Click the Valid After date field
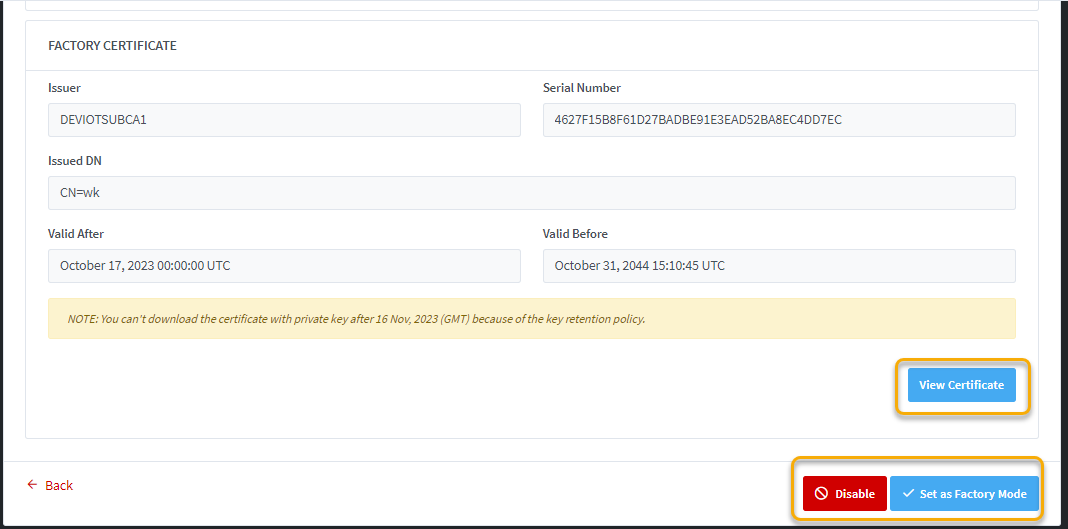Viewport: 1068px width, 529px height. coord(284,266)
